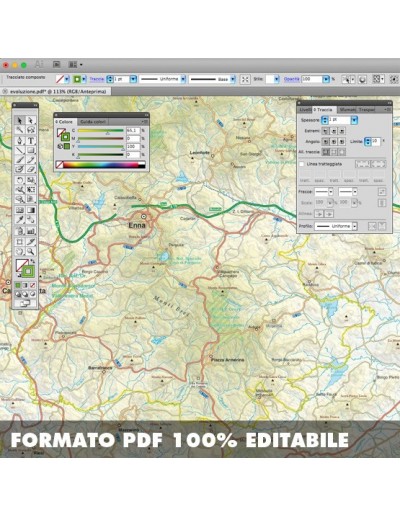Open stroke weight dropdown in control bar
This screenshot has width=400, height=517.
[133, 79]
